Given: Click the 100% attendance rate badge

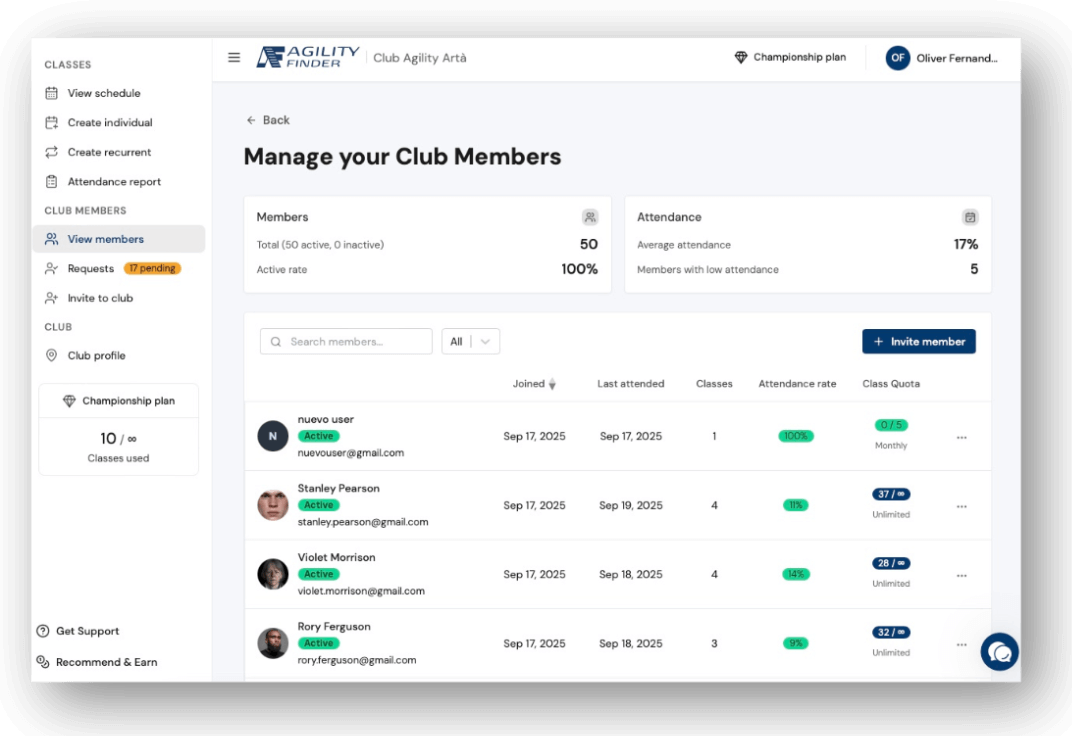Looking at the screenshot, I should pyautogui.click(x=796, y=436).
